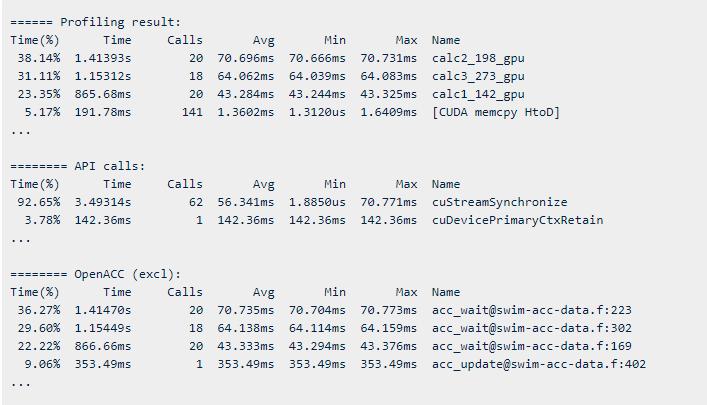Select acc_wait@swim-acc-data.f:223 entry

pyautogui.click(x=532, y=310)
